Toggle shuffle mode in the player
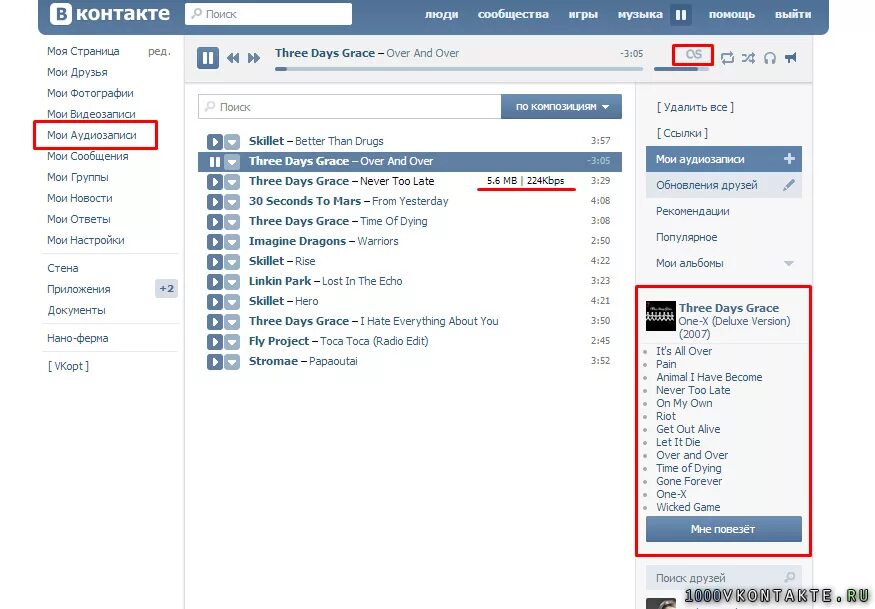 click(748, 57)
